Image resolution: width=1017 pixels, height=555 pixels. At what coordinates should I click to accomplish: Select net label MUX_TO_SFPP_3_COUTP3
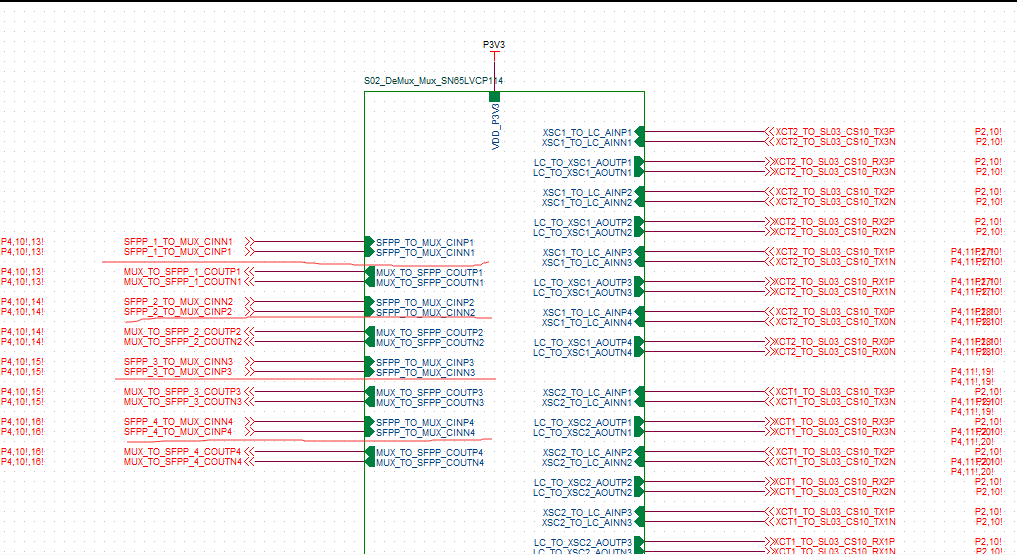pyautogui.click(x=182, y=392)
